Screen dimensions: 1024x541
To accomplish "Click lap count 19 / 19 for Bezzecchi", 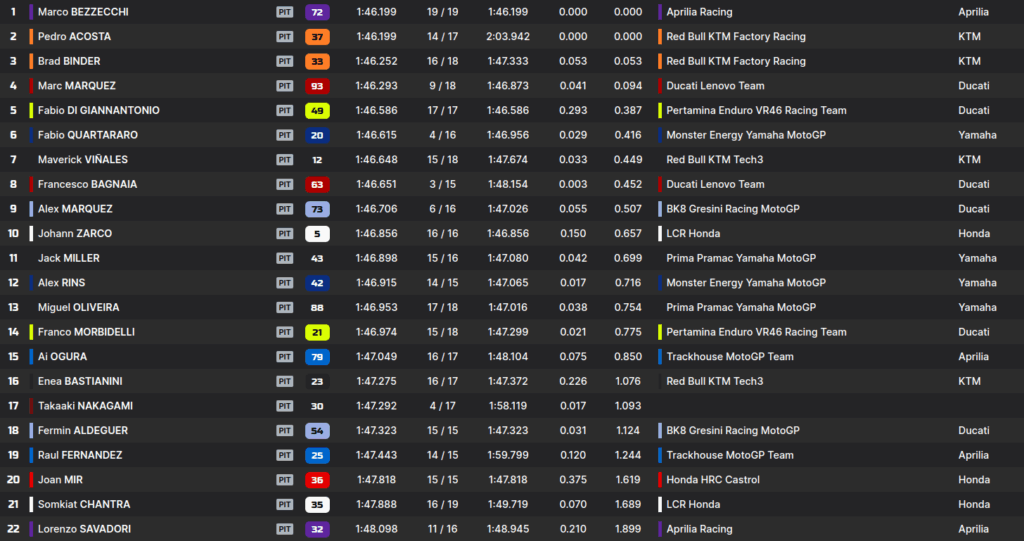I will pyautogui.click(x=443, y=12).
